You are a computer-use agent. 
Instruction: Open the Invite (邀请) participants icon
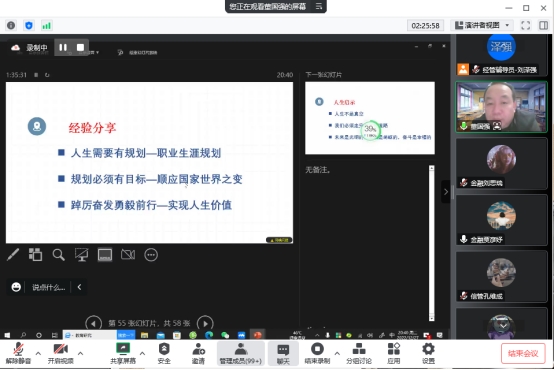[198, 353]
